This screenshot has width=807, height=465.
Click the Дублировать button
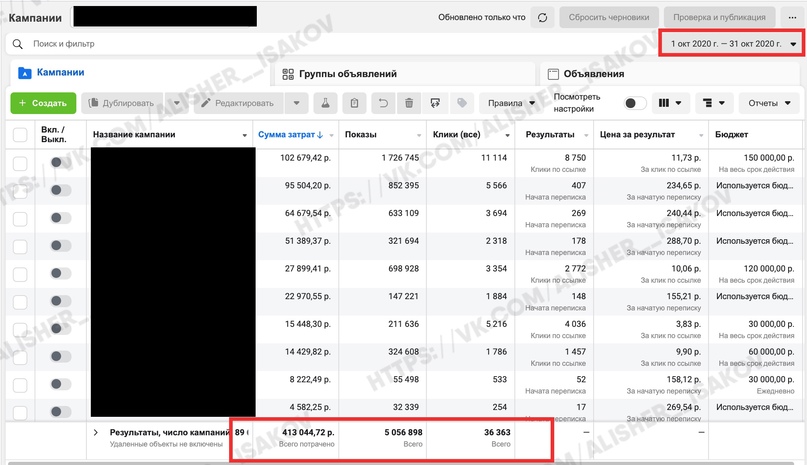(122, 103)
